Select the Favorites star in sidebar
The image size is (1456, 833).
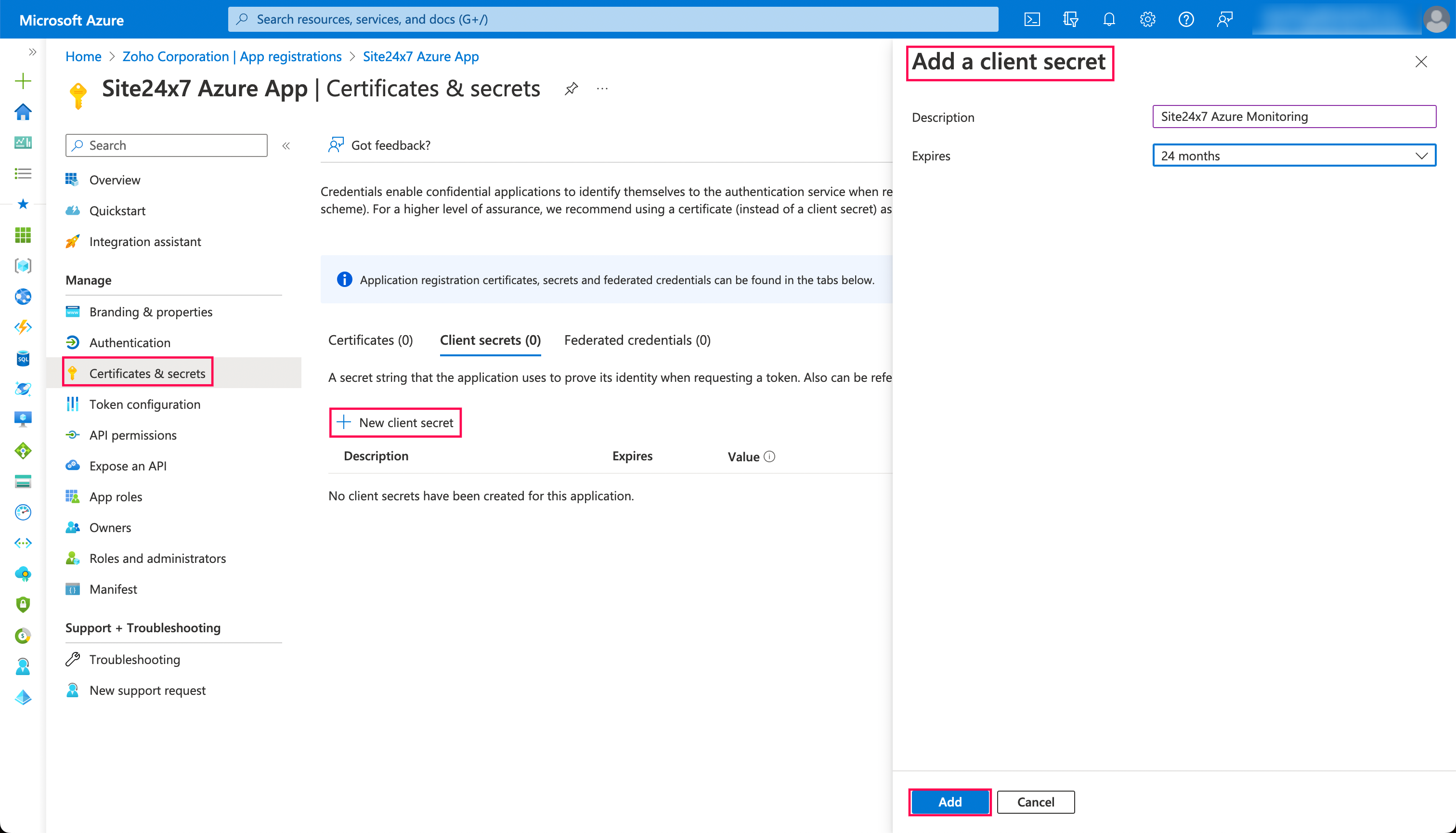coord(23,204)
